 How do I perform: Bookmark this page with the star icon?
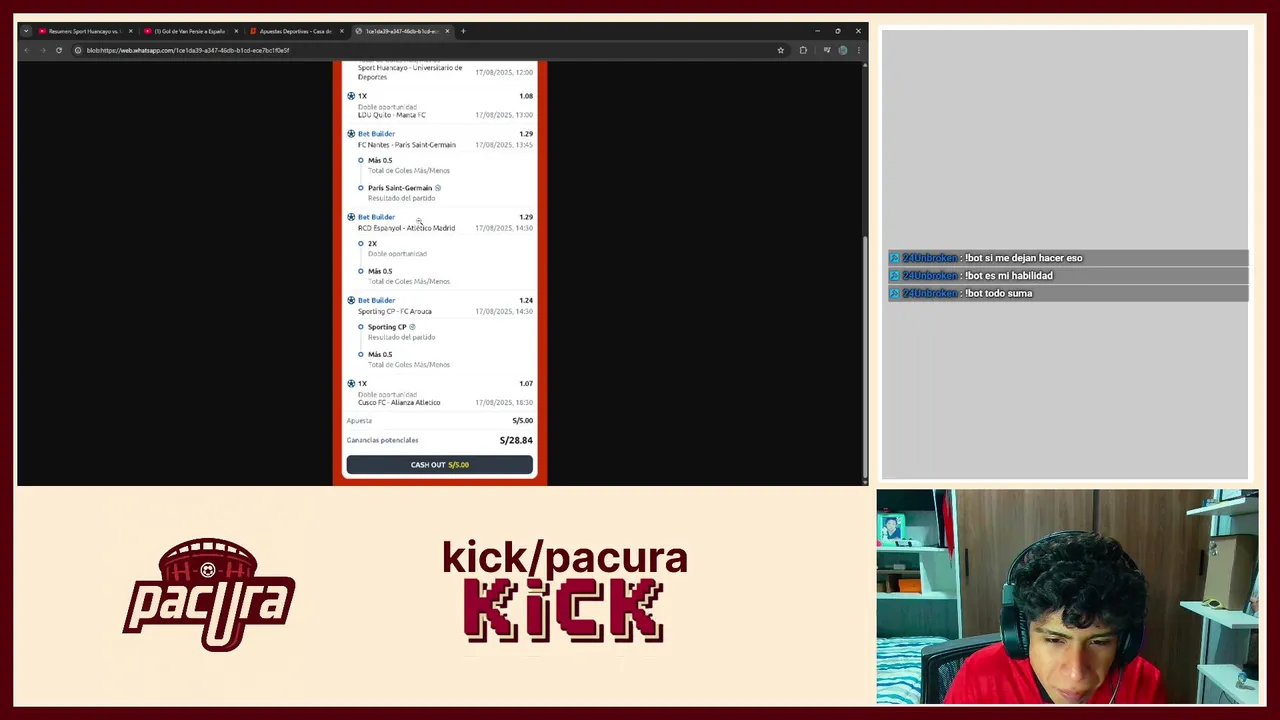pyautogui.click(x=781, y=50)
